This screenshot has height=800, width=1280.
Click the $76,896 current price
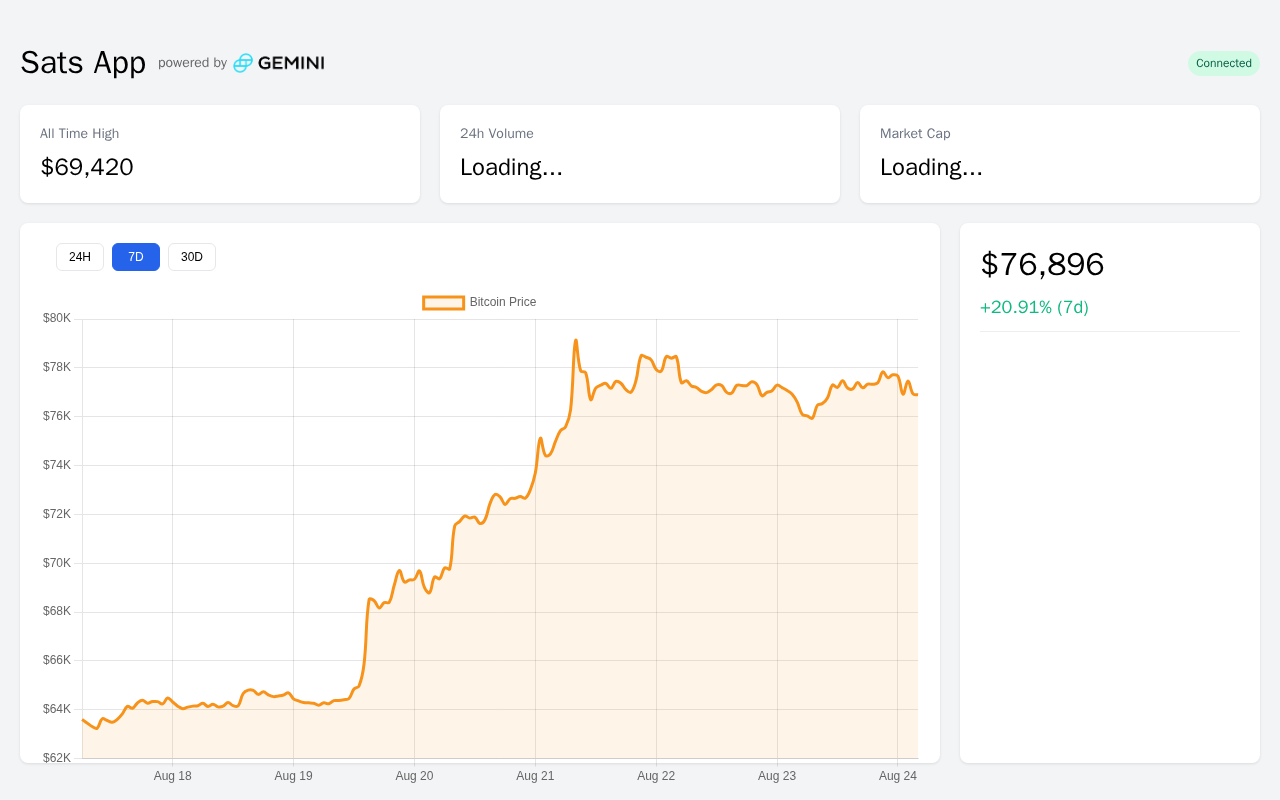[1042, 264]
